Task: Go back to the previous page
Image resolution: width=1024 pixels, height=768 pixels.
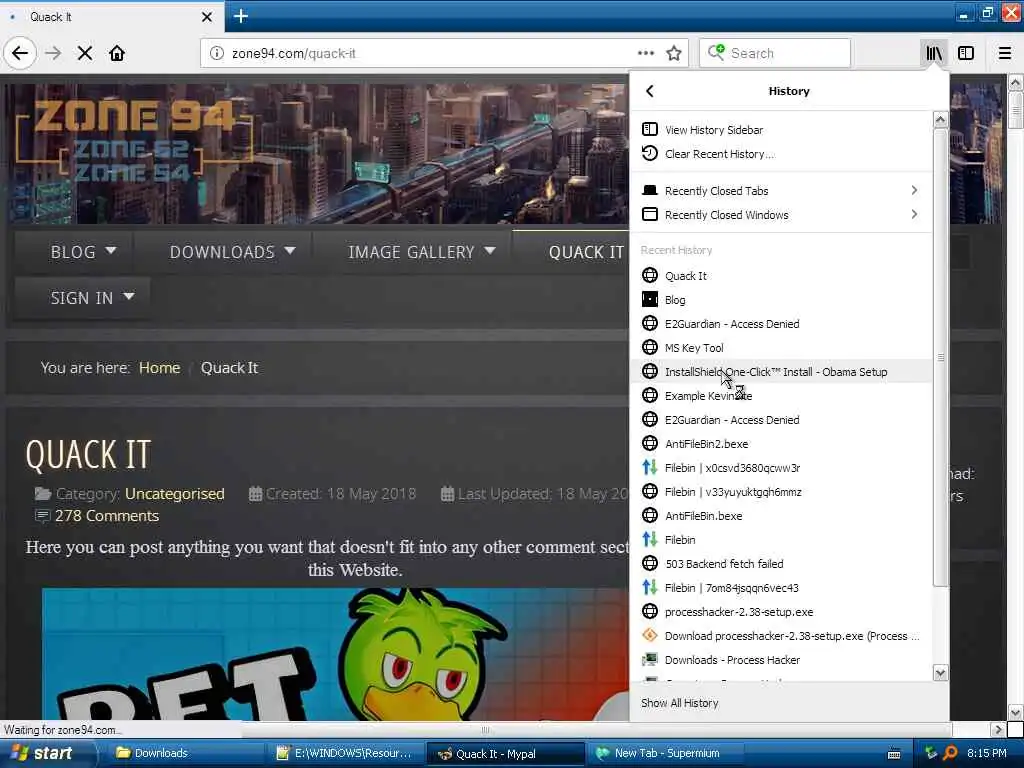Action: pos(20,53)
